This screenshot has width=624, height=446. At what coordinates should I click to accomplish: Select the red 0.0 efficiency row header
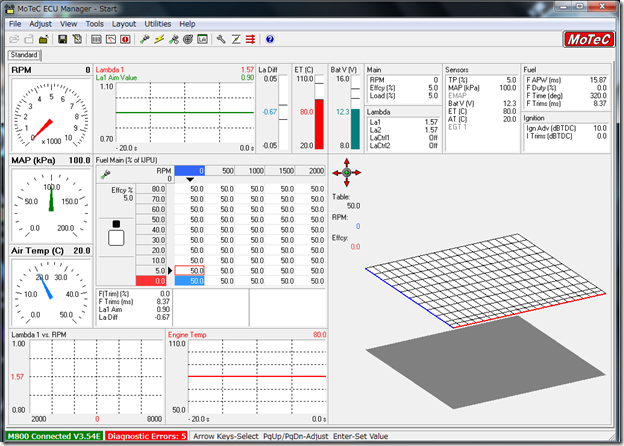tap(151, 281)
